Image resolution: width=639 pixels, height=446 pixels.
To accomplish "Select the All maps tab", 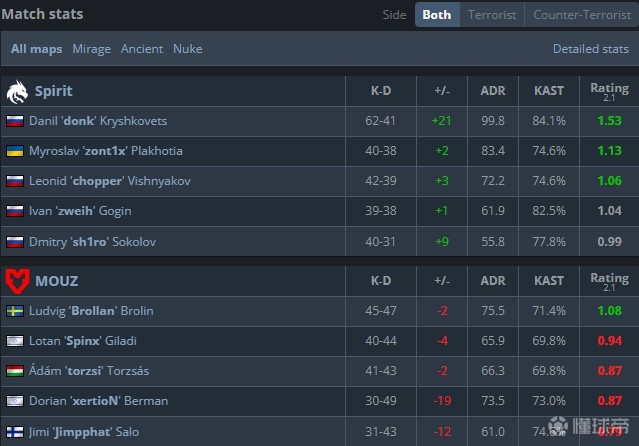I will pos(37,49).
